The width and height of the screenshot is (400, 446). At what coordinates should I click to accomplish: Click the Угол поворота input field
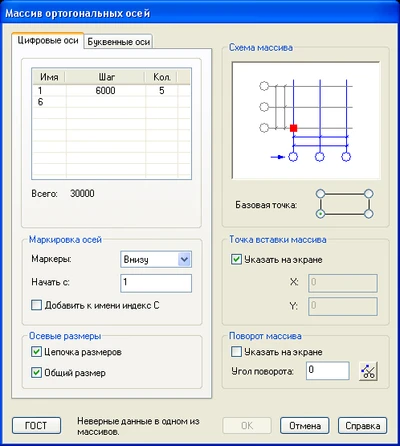click(x=328, y=371)
